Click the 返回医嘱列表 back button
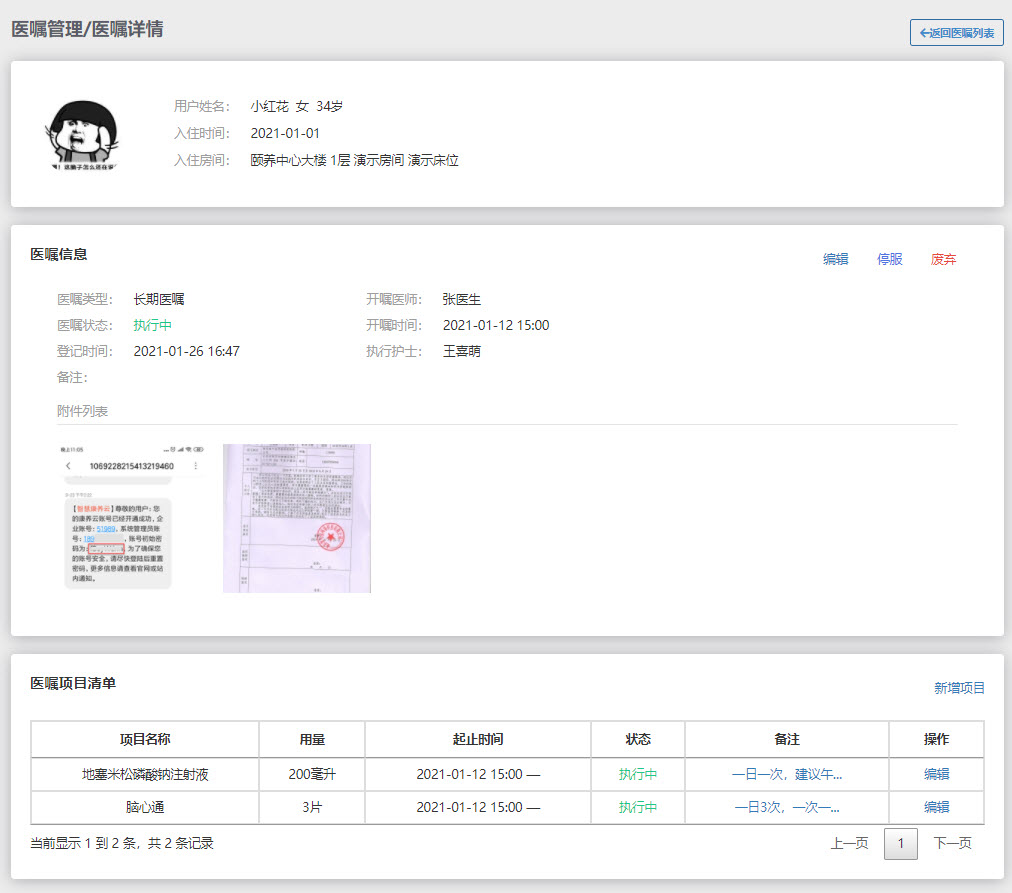The width and height of the screenshot is (1012, 893). tap(956, 33)
